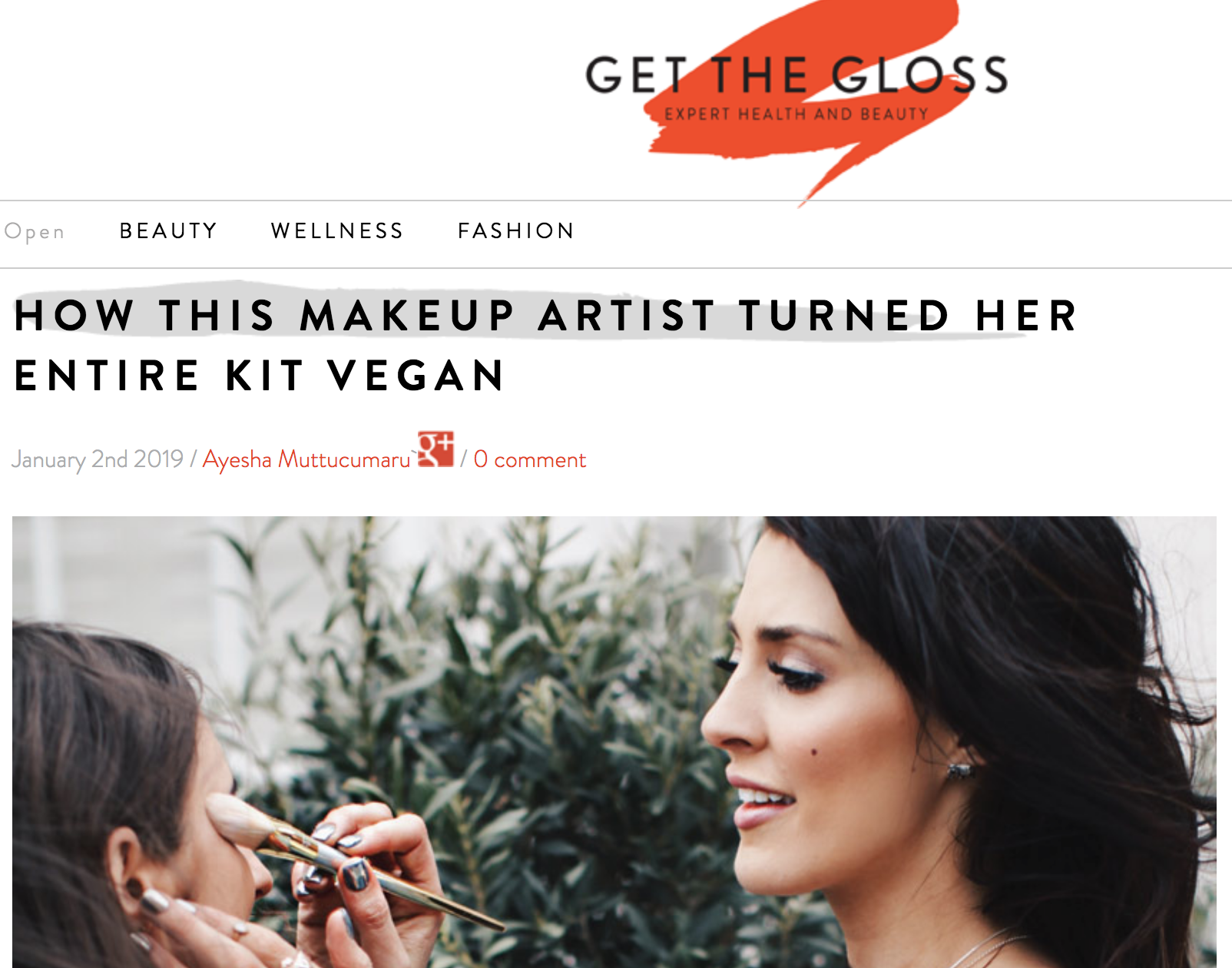Viewport: 1232px width, 968px height.
Task: Toggle the Open menu control
Action: 35,231
